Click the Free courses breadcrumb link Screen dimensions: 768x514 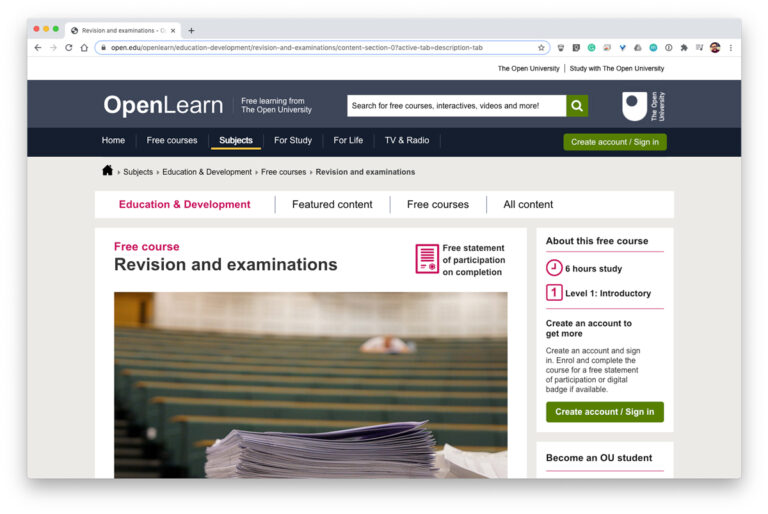pyautogui.click(x=284, y=172)
